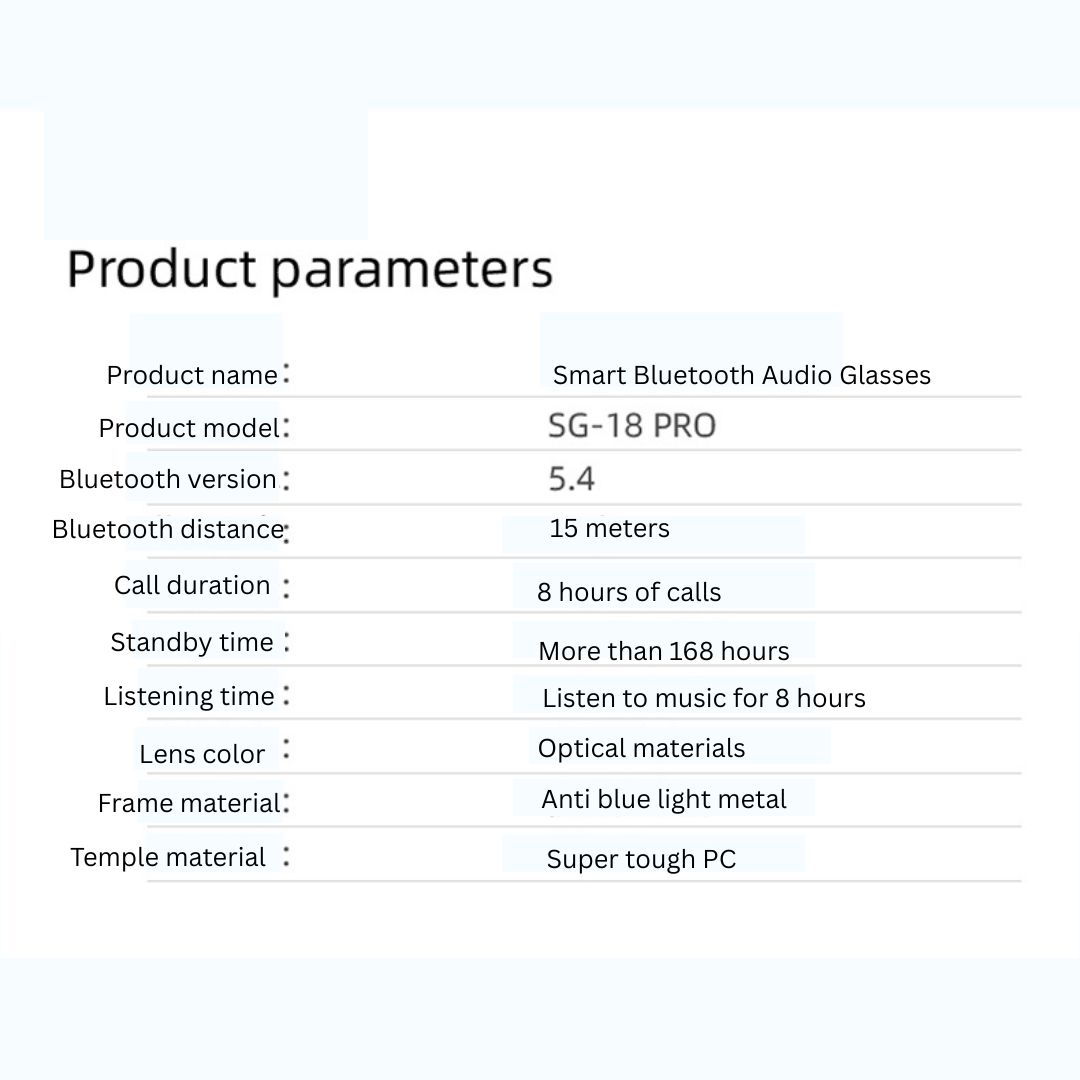Click Smart Bluetooth Audio Glasses text
Screen dimensions: 1080x1080
pyautogui.click(x=741, y=375)
